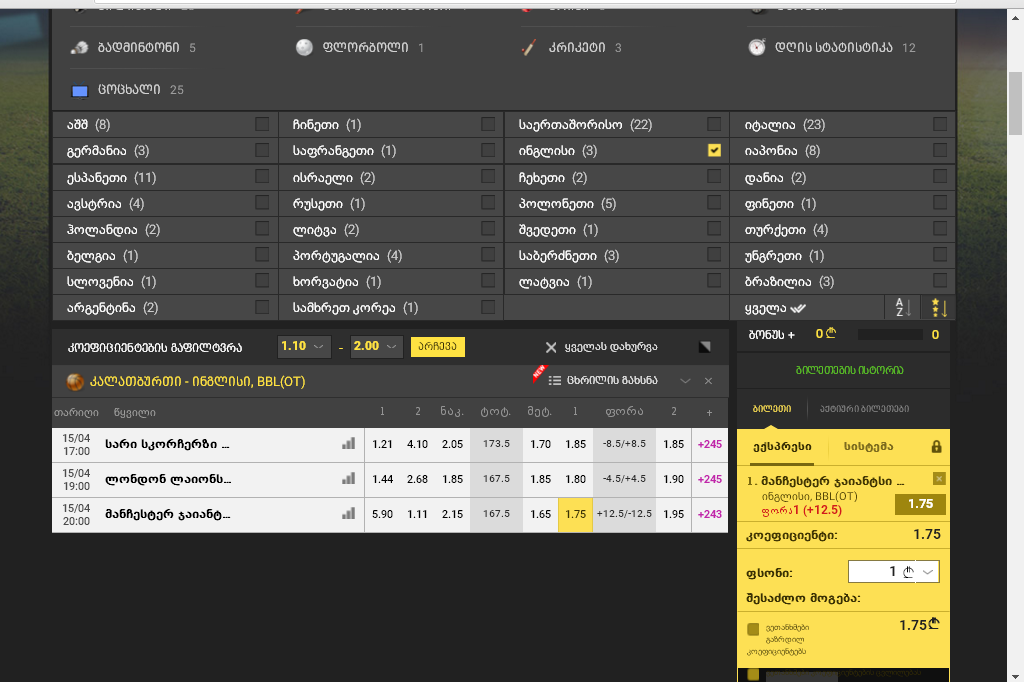Viewport: 1024px width, 682px height.
Task: Click the double-check icon beside ყველა
Action: click(x=798, y=308)
